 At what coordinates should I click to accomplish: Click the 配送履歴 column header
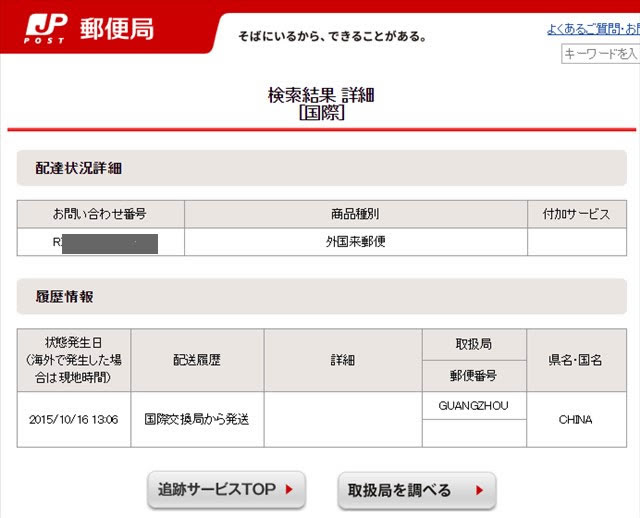point(197,360)
